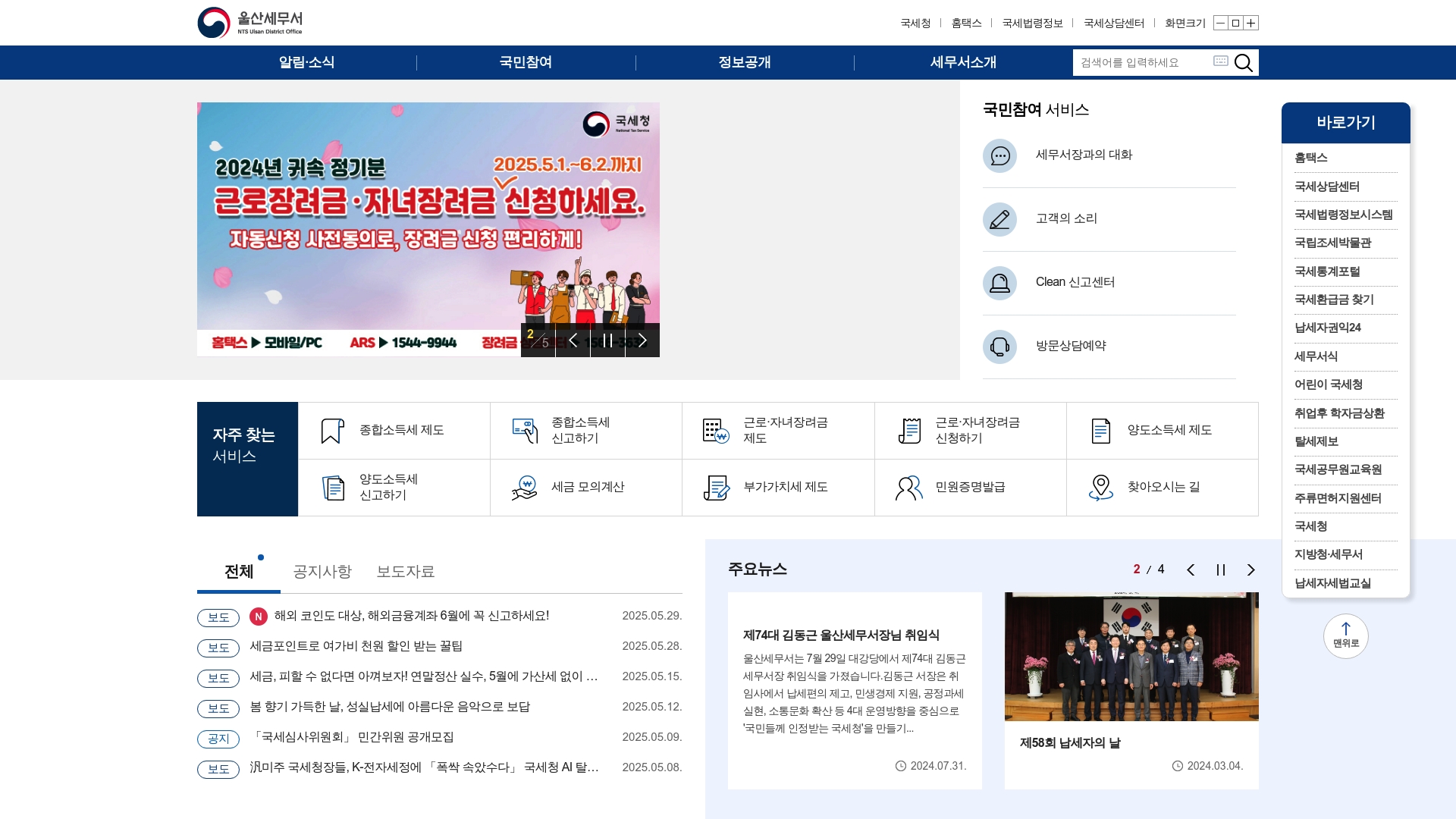
Task: Open the 국민참여 menu
Action: pos(526,62)
